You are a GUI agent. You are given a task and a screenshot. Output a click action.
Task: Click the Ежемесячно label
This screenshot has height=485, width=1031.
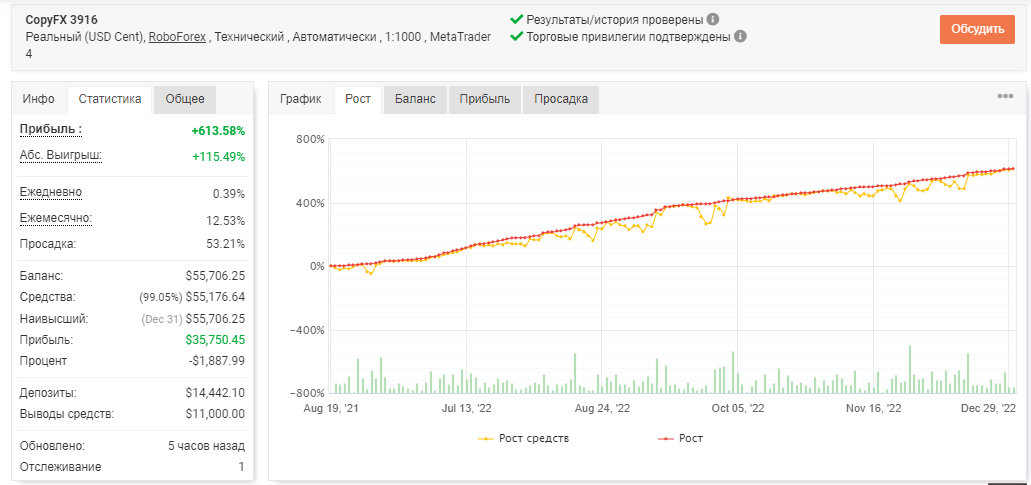(x=56, y=218)
